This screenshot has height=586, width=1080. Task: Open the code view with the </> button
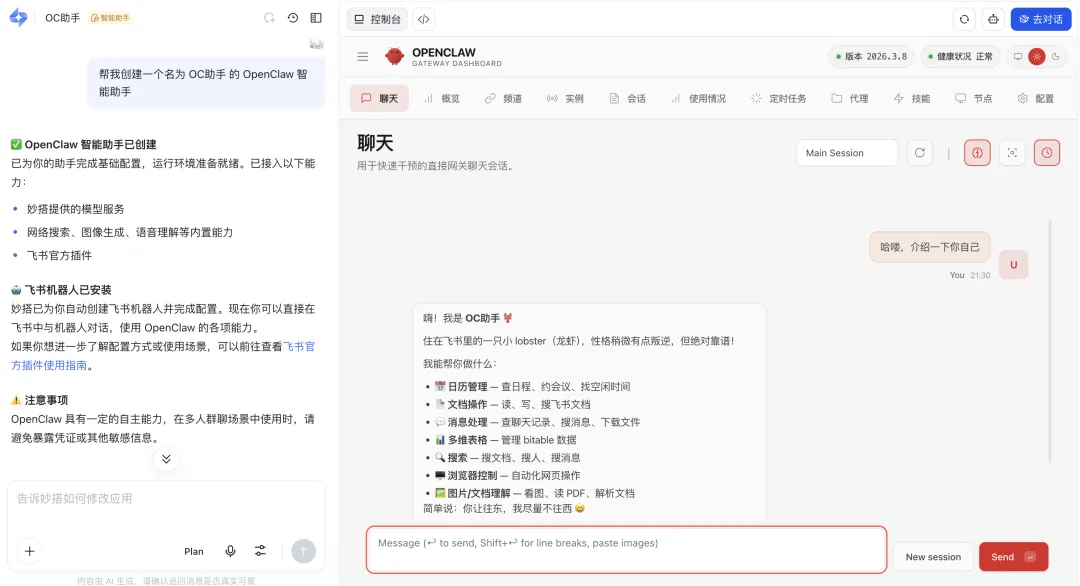(424, 19)
